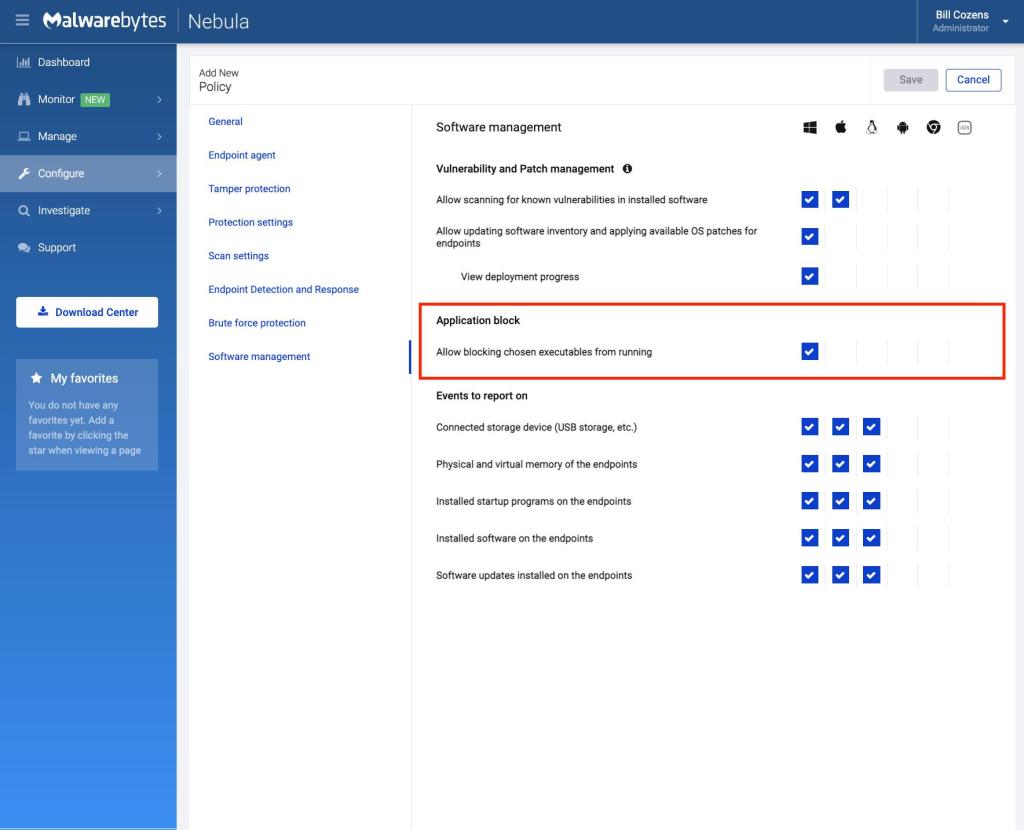
Task: Click the Windows platform icon
Action: [810, 128]
